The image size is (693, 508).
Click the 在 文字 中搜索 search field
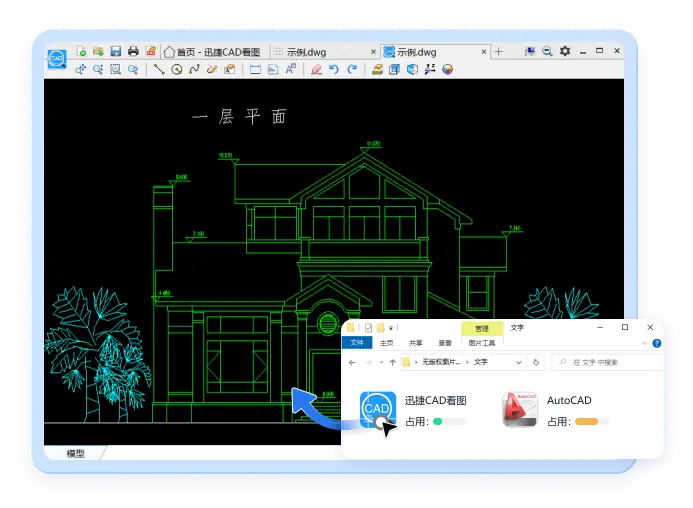[x=608, y=363]
